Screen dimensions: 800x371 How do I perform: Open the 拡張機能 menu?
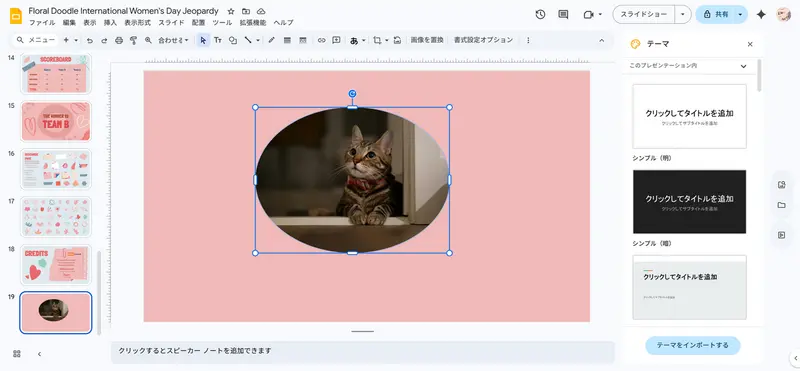coord(253,23)
